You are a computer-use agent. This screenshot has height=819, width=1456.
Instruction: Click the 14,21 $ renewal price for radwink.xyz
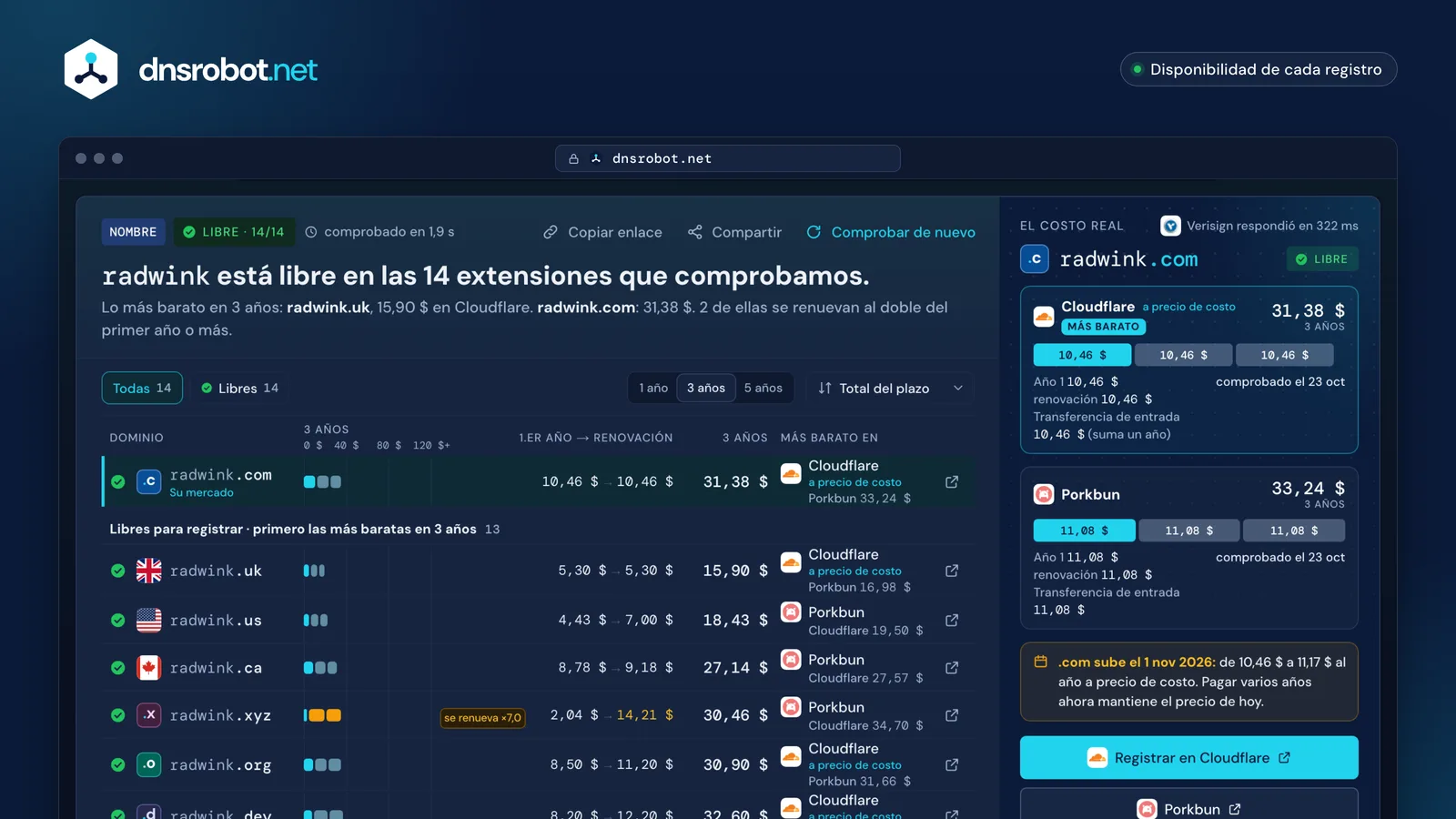(645, 715)
